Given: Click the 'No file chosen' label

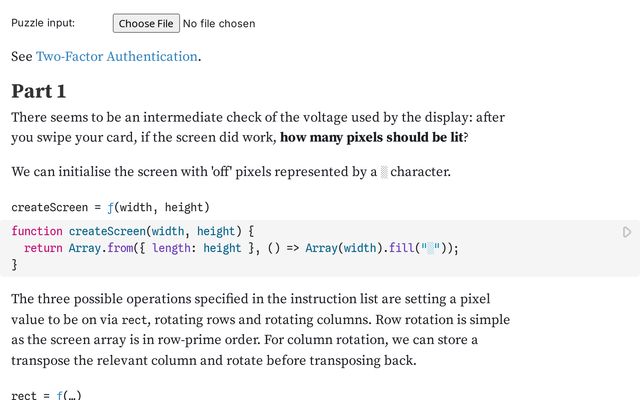Looking at the screenshot, I should point(219,23).
